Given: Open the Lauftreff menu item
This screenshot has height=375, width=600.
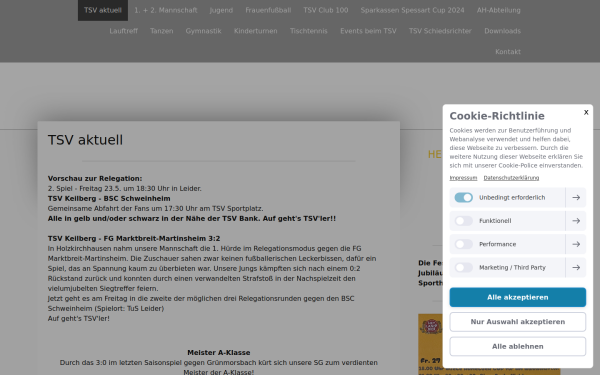Looking at the screenshot, I should click(x=123, y=31).
